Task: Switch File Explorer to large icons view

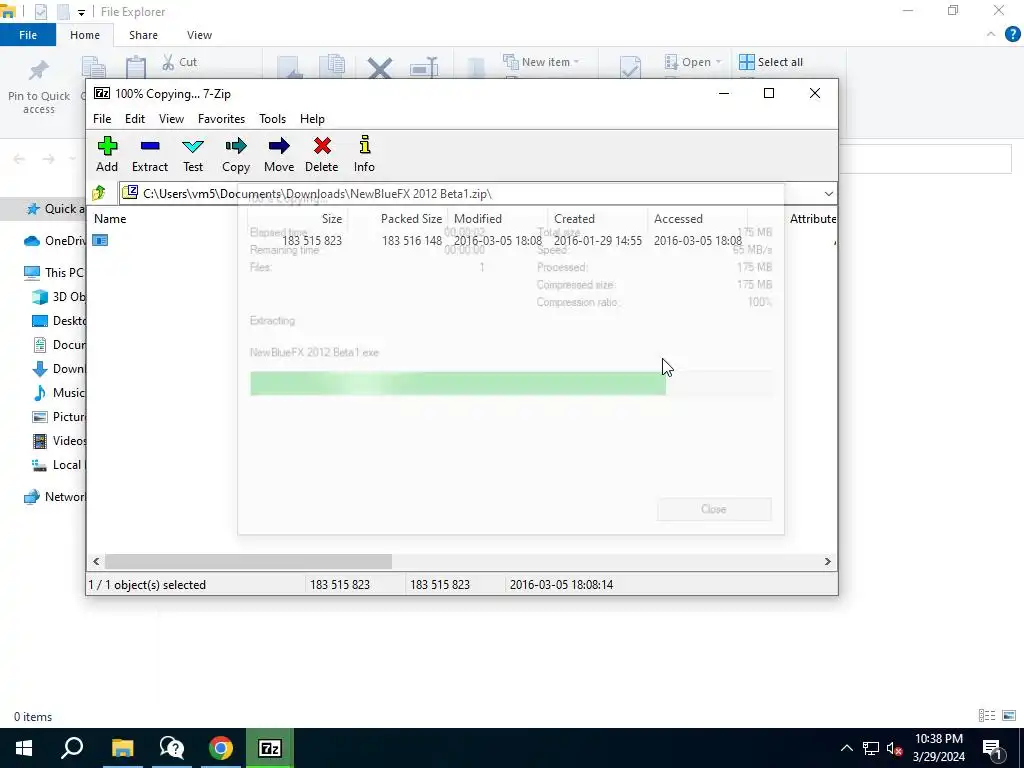Action: coord(1009,716)
